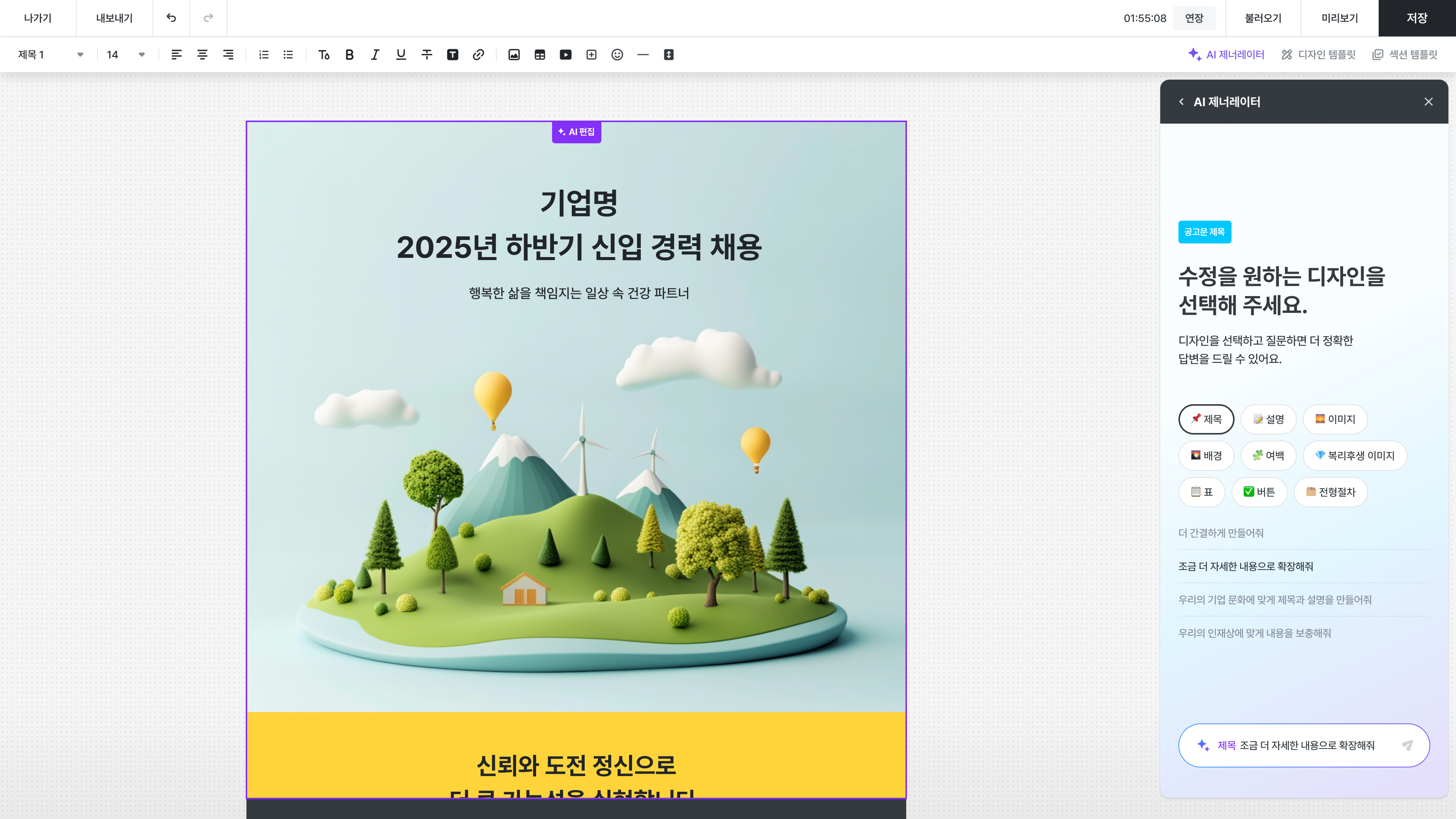Screen dimensions: 1456x819
Task: Undo the last action
Action: click(x=171, y=17)
